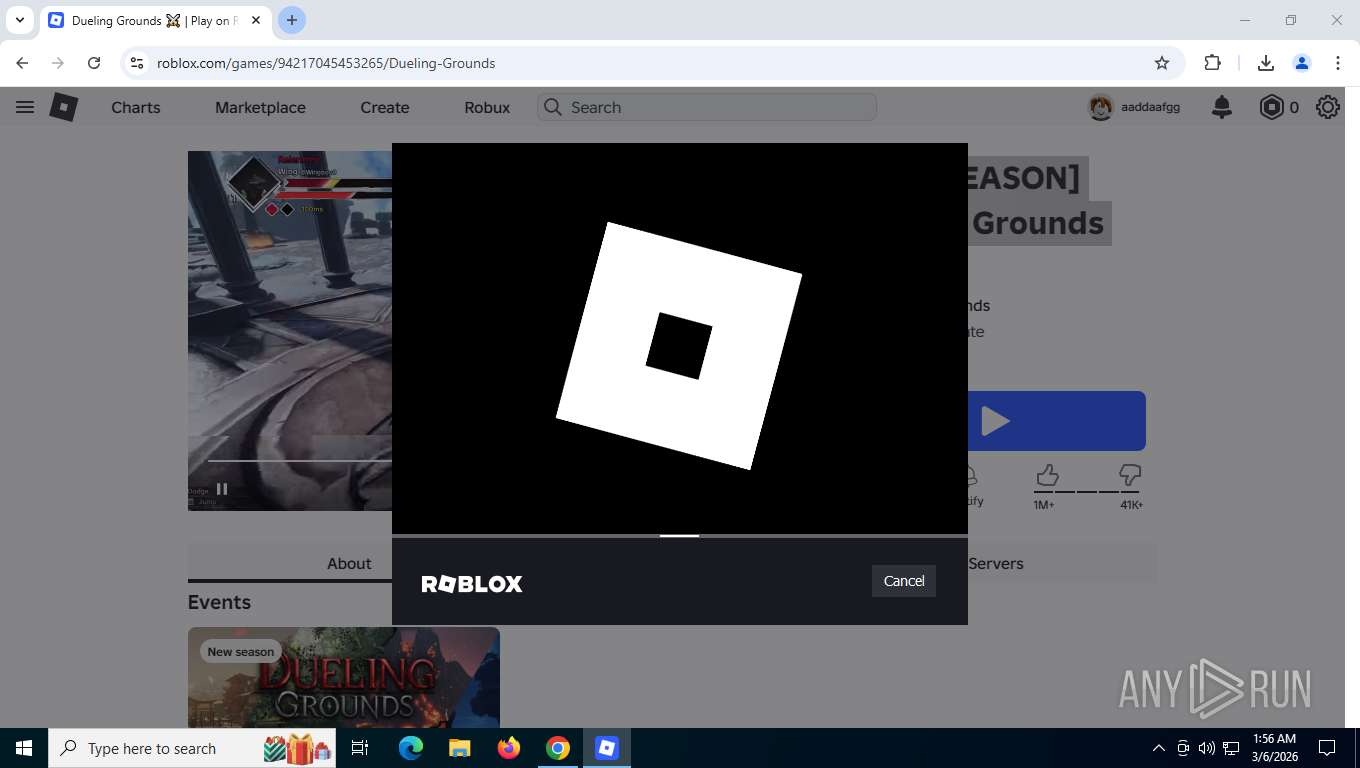Image resolution: width=1360 pixels, height=768 pixels.
Task: Bookmark this page with star icon
Action: tap(1162, 63)
